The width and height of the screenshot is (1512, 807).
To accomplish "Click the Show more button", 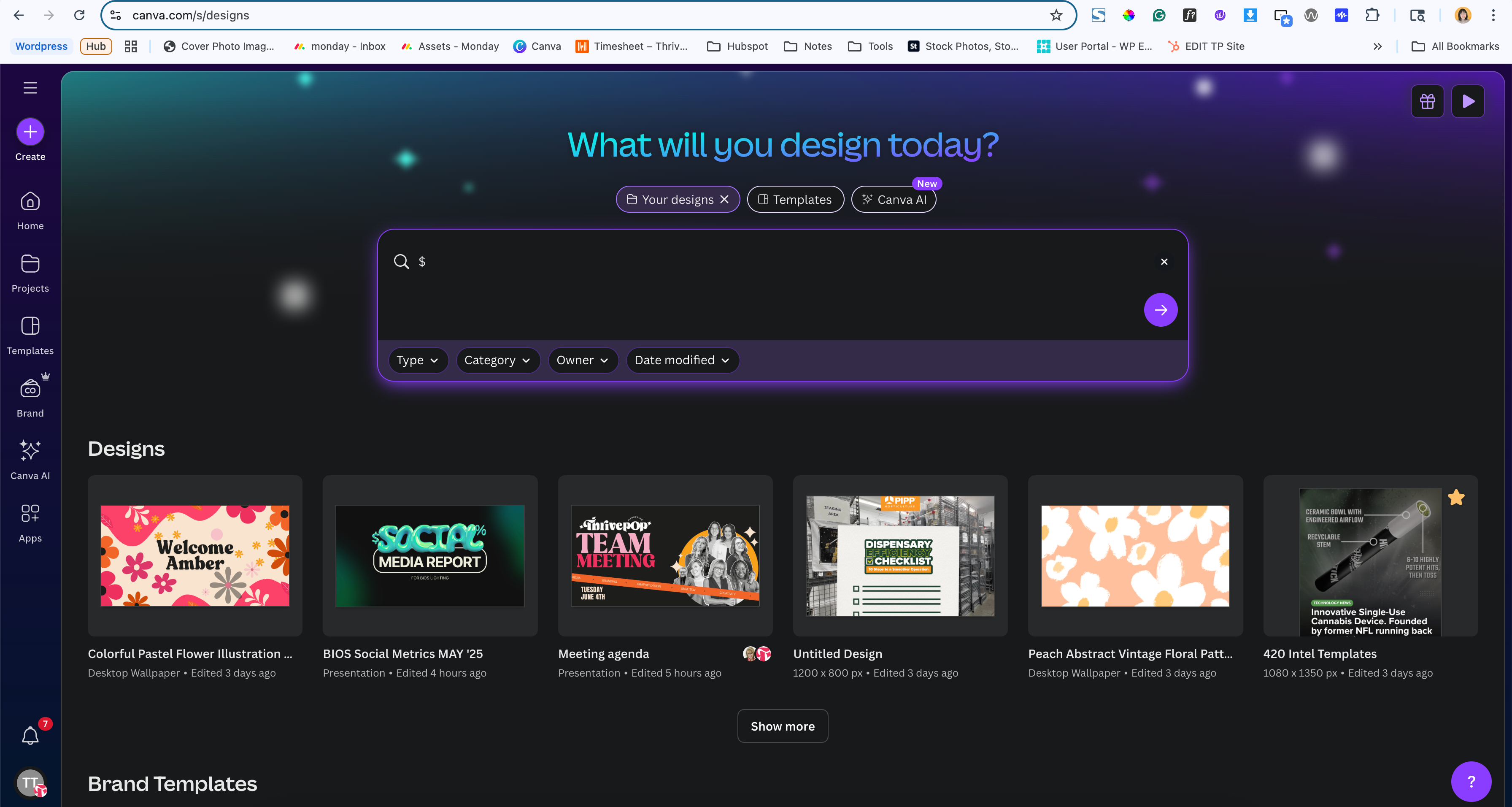I will click(x=783, y=726).
